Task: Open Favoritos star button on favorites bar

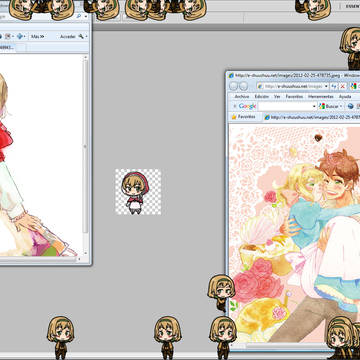Action: [244, 117]
